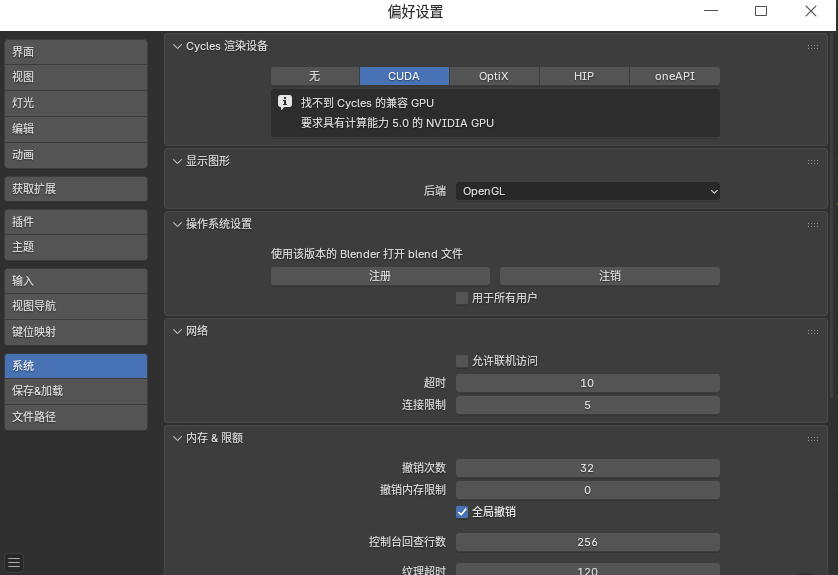This screenshot has width=838, height=575.
Task: Enable the 允许联机访问 checkbox
Action: pyautogui.click(x=462, y=361)
